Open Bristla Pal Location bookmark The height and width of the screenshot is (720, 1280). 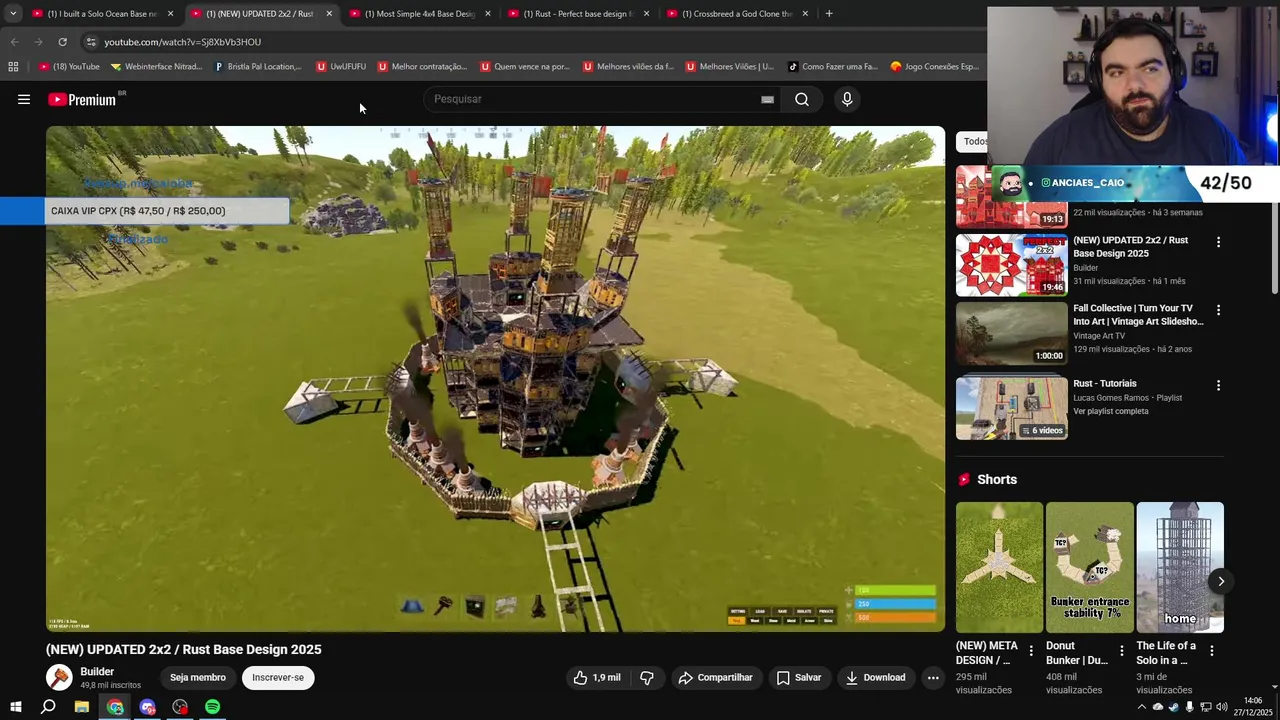[x=258, y=67]
